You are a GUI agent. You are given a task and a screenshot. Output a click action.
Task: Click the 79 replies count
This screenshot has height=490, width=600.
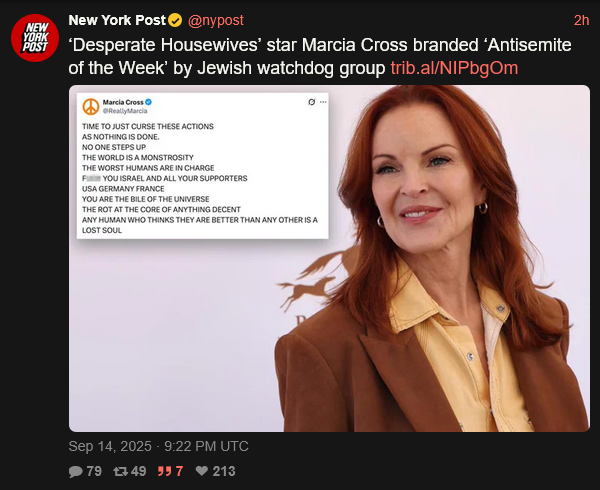tap(94, 471)
